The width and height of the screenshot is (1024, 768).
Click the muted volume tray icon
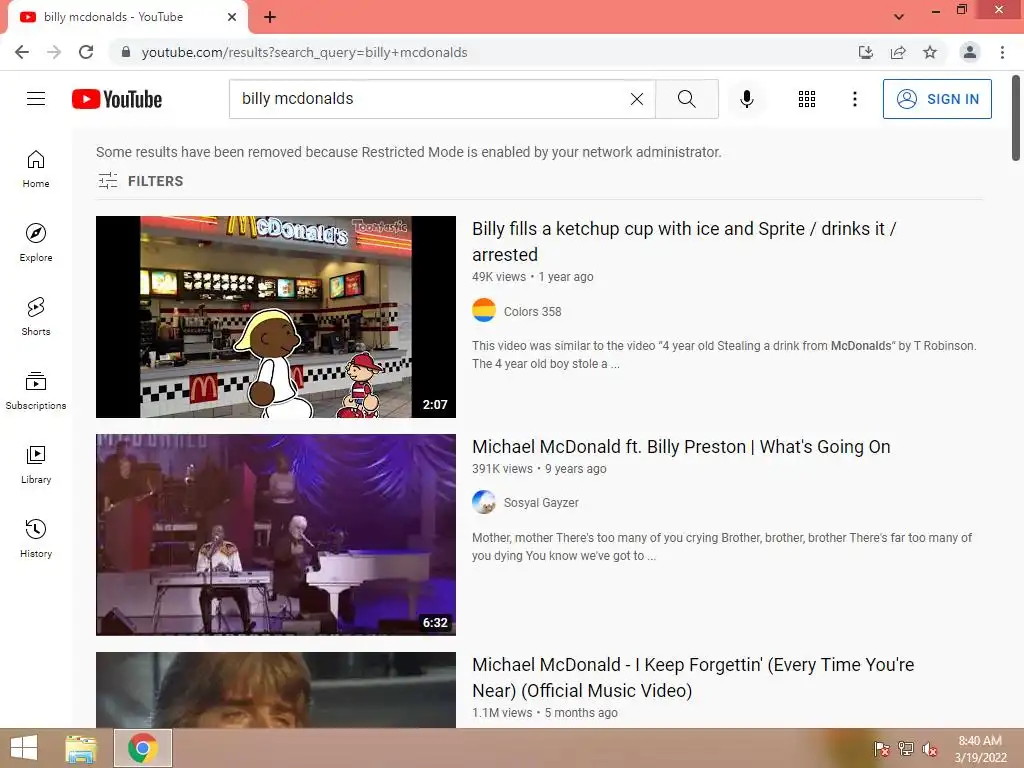tap(929, 749)
